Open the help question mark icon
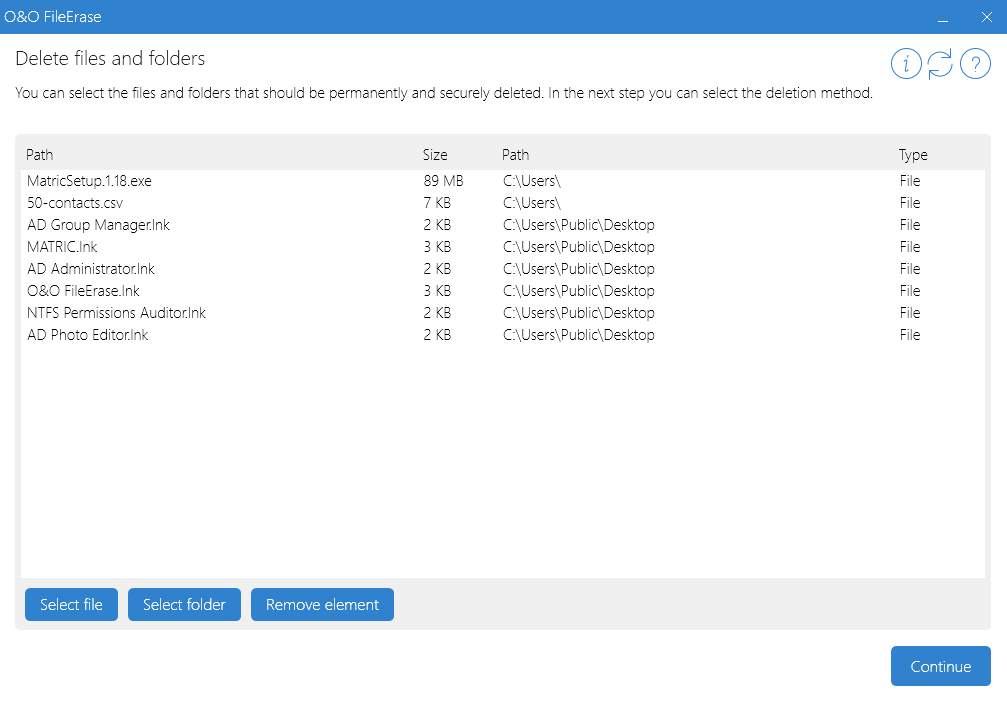 975,64
